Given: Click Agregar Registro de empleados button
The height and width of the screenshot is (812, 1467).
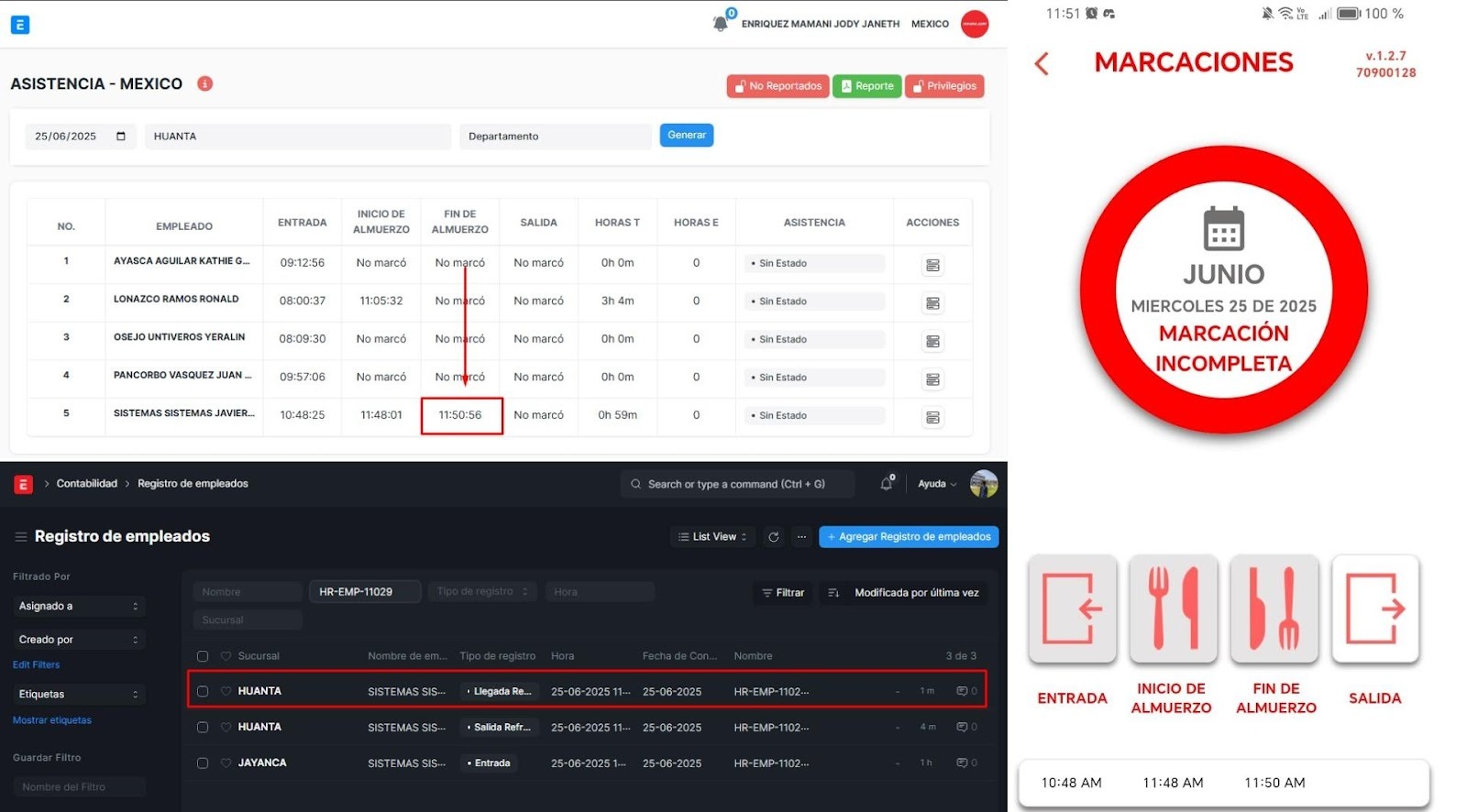Looking at the screenshot, I should pyautogui.click(x=908, y=537).
